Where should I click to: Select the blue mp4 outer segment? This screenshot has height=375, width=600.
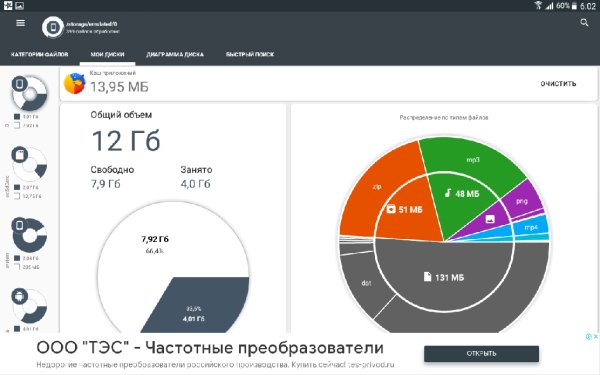(x=531, y=227)
